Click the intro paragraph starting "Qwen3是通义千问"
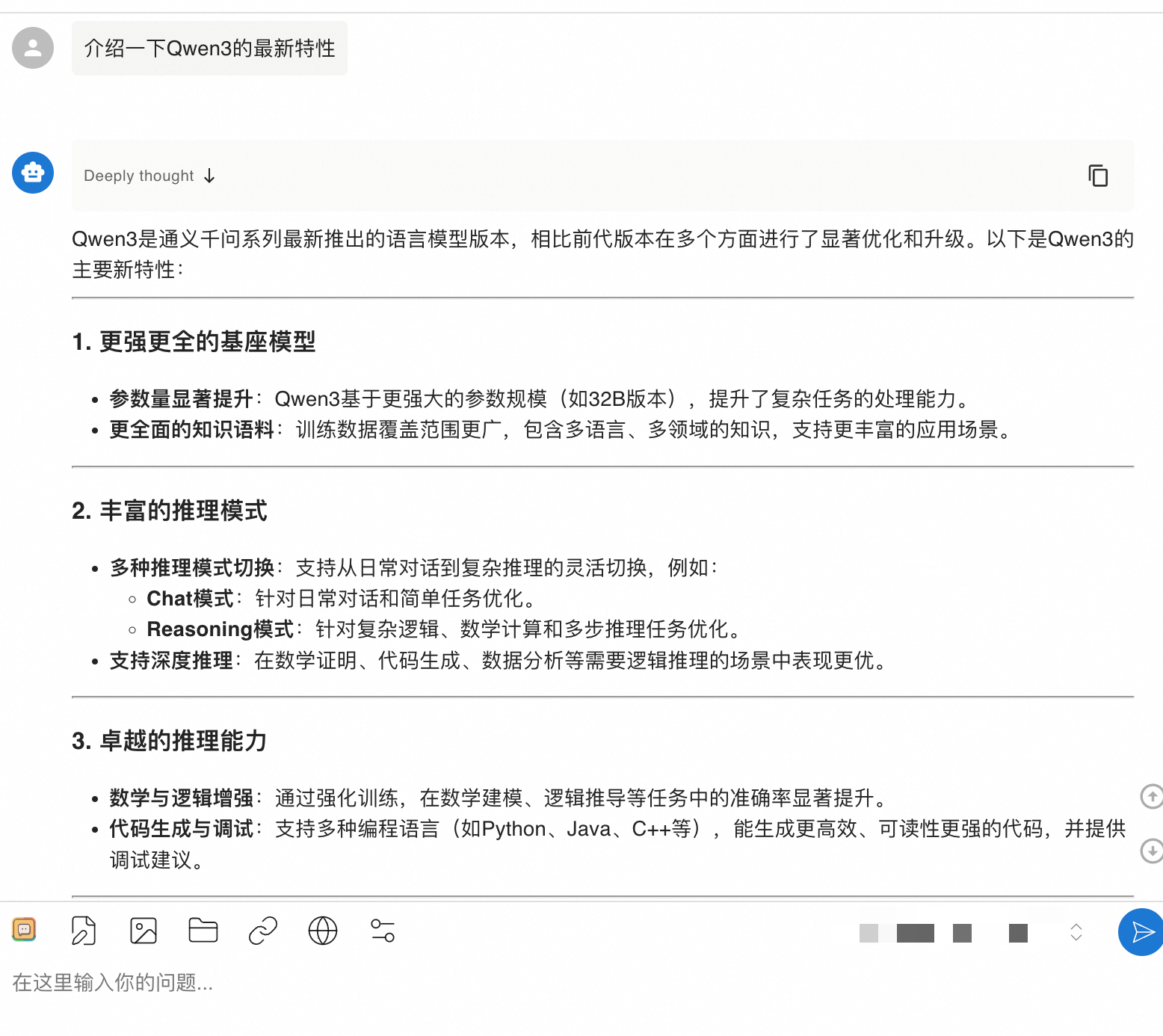Viewport: 1163px width, 1036px height. tap(602, 254)
